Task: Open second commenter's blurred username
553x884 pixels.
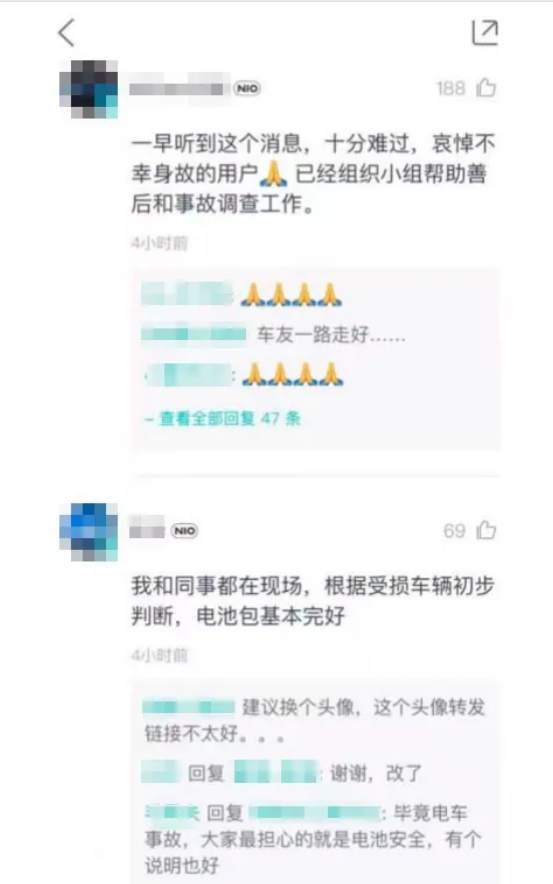Action: (147, 527)
